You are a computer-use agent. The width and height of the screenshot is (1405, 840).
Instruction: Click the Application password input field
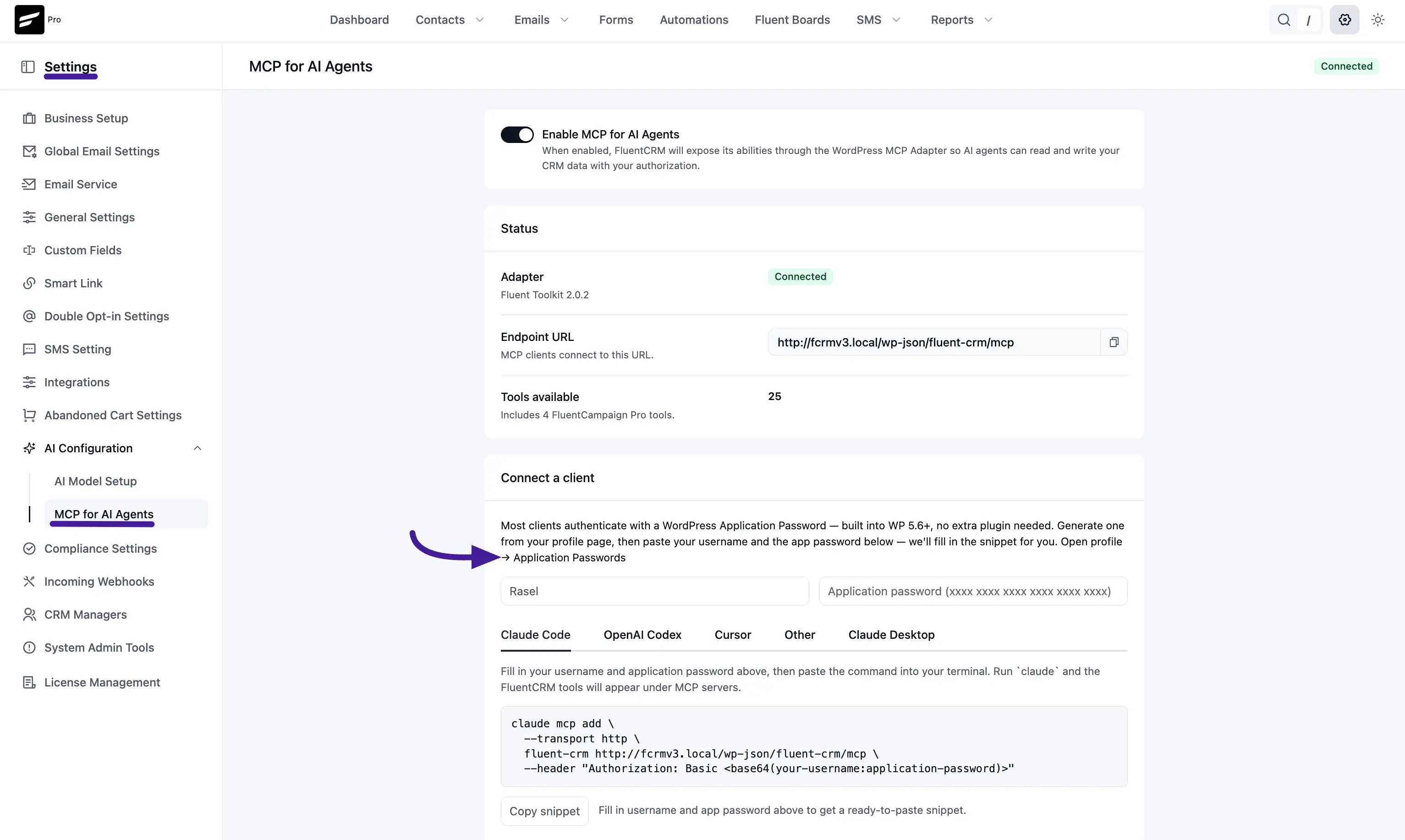click(x=973, y=591)
